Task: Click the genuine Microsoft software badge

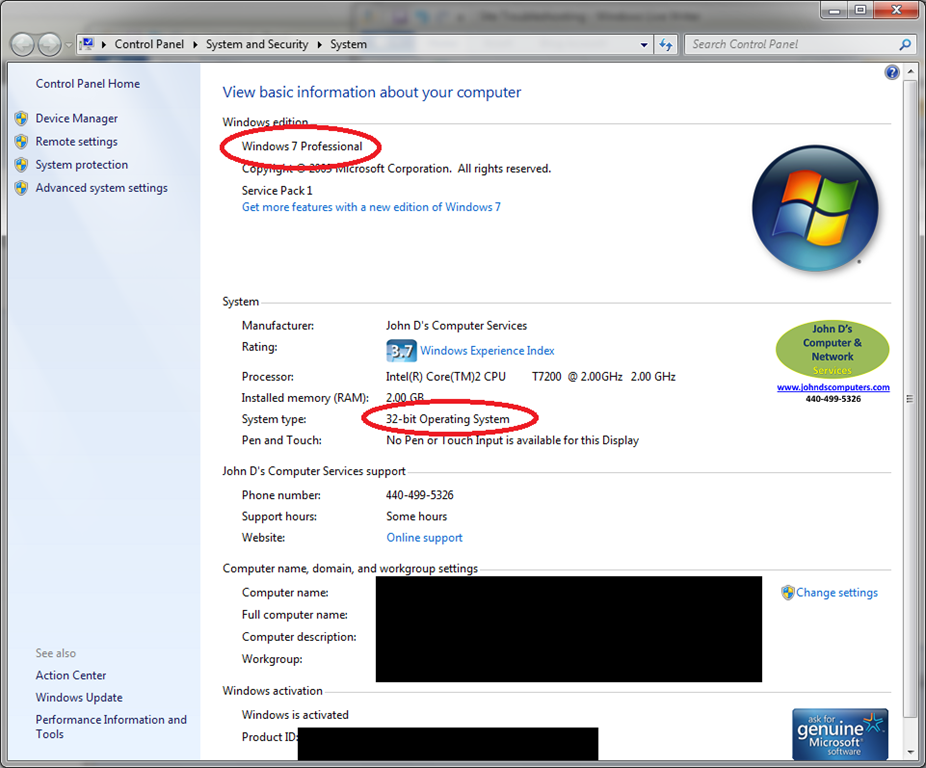Action: (840, 734)
